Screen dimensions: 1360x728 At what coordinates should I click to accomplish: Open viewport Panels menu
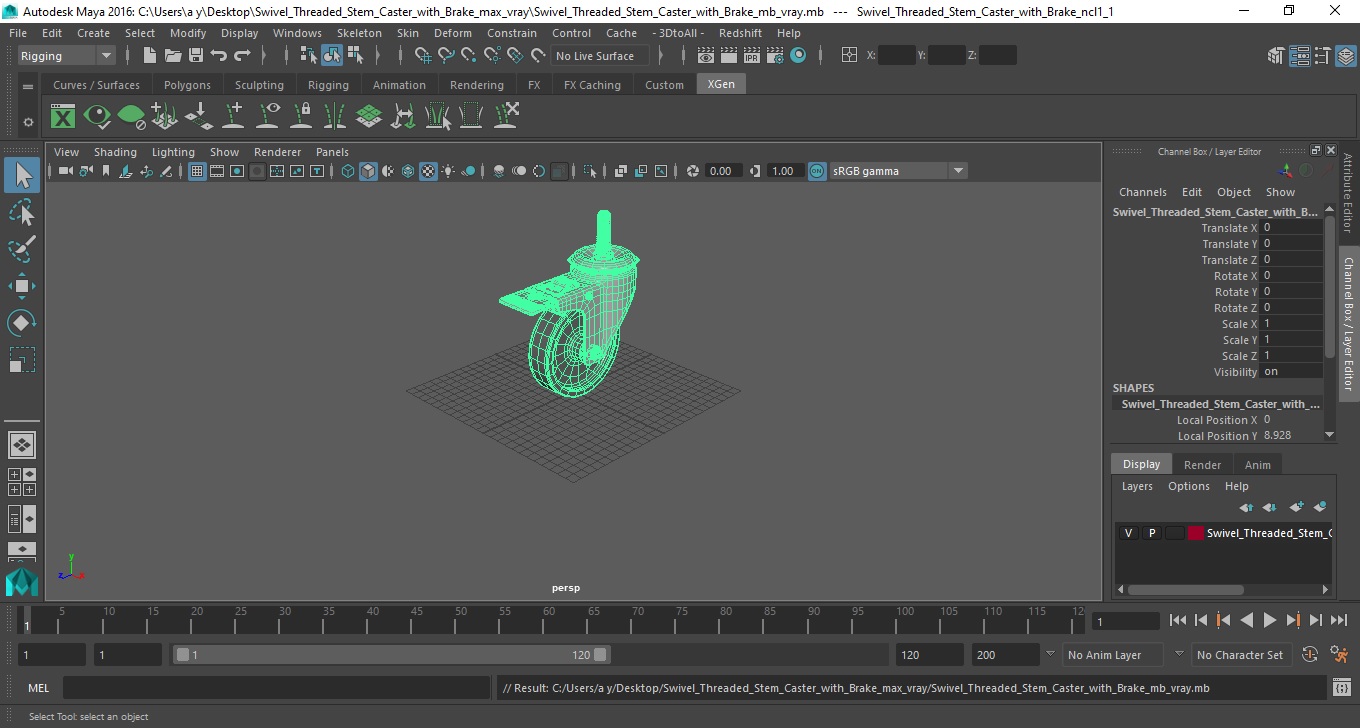click(x=332, y=152)
